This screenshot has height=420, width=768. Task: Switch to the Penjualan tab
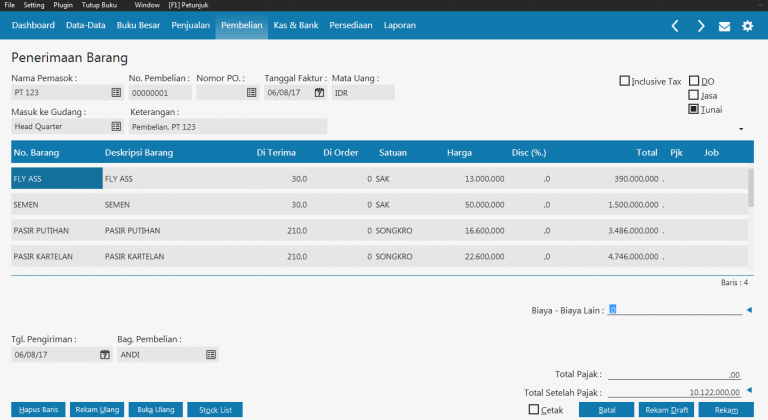coord(192,25)
